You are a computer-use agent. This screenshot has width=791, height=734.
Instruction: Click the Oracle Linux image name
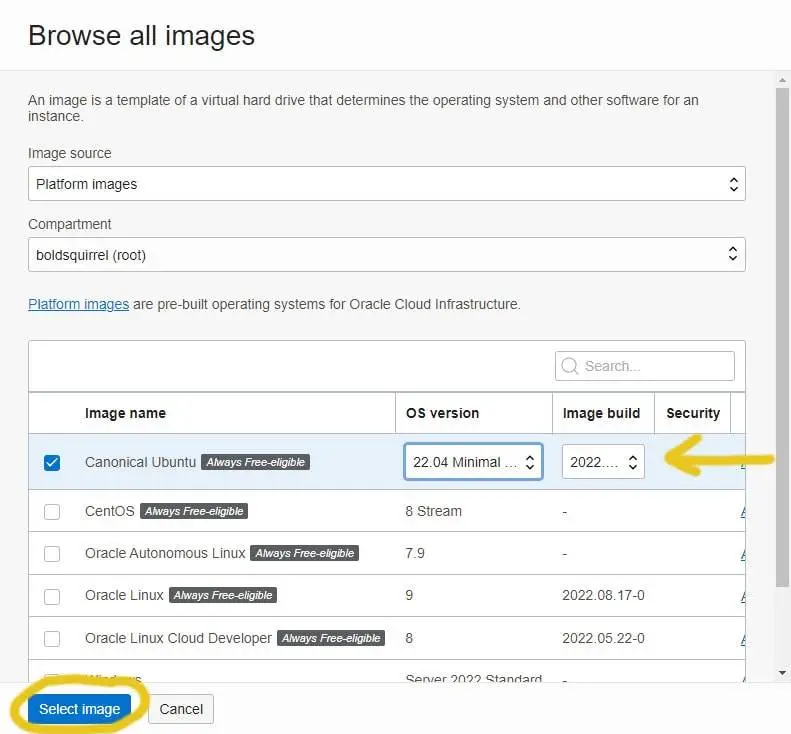coord(124,595)
